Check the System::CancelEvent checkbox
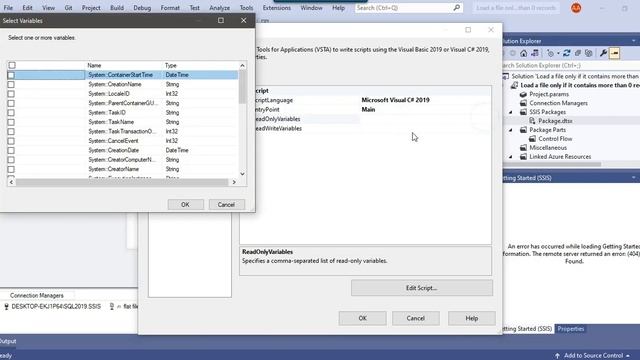640x360 pixels. coord(11,141)
